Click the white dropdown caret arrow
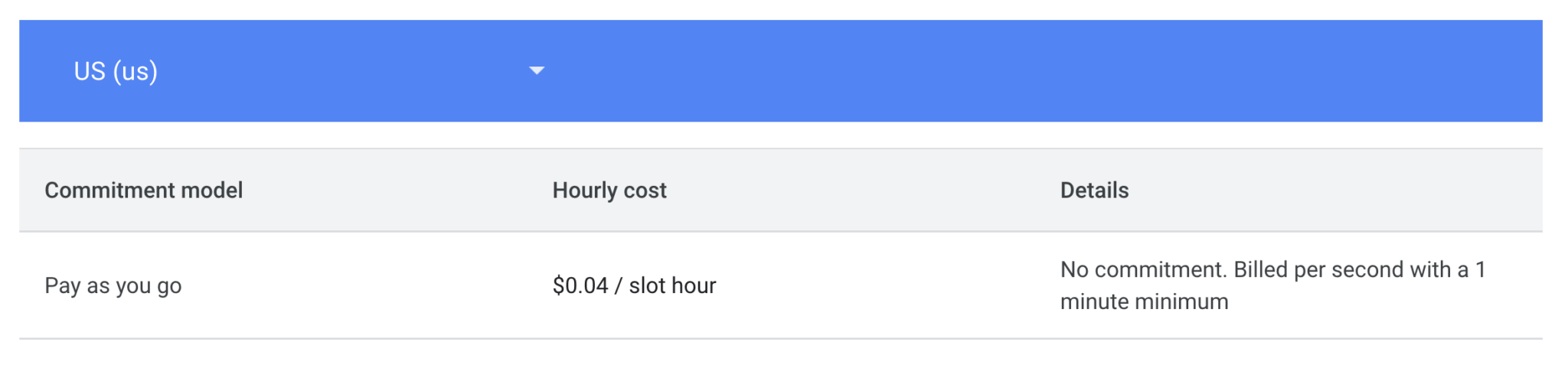Viewport: 1568px width, 381px height. pyautogui.click(x=537, y=70)
